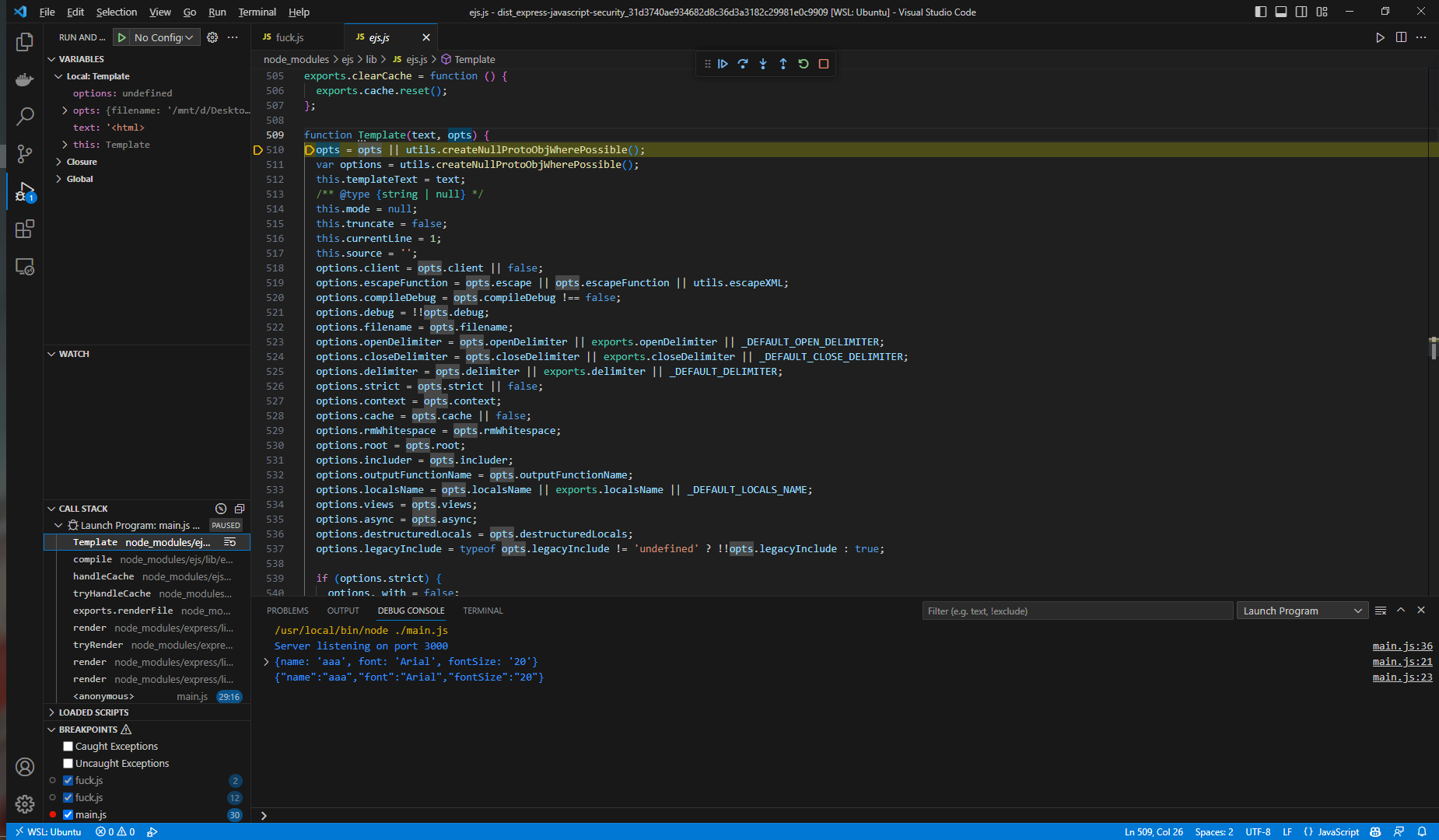Click Step Into in the debug toolbar
1439x840 pixels.
[763, 64]
